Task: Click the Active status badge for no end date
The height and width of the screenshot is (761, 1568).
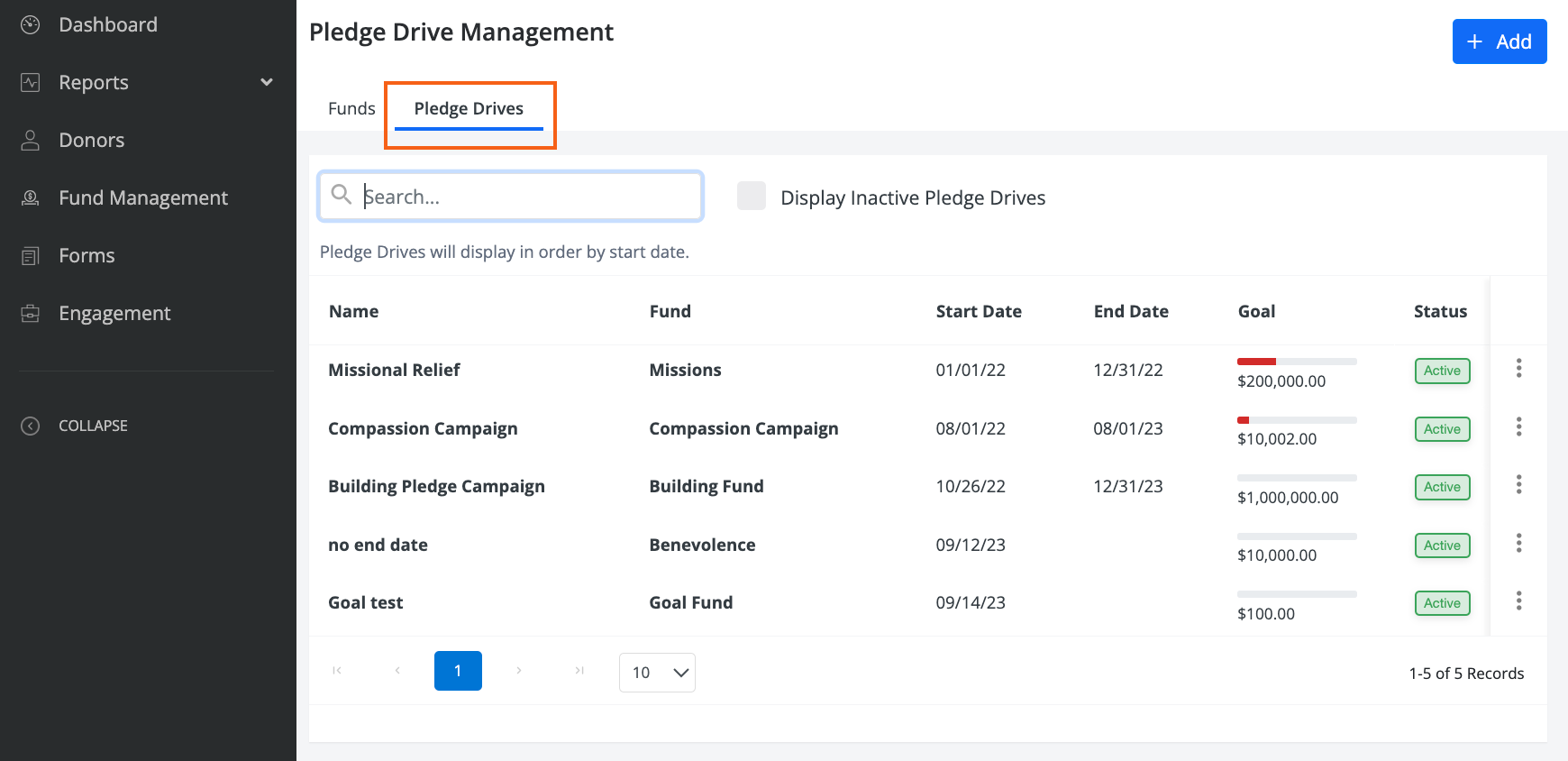Action: tap(1442, 546)
